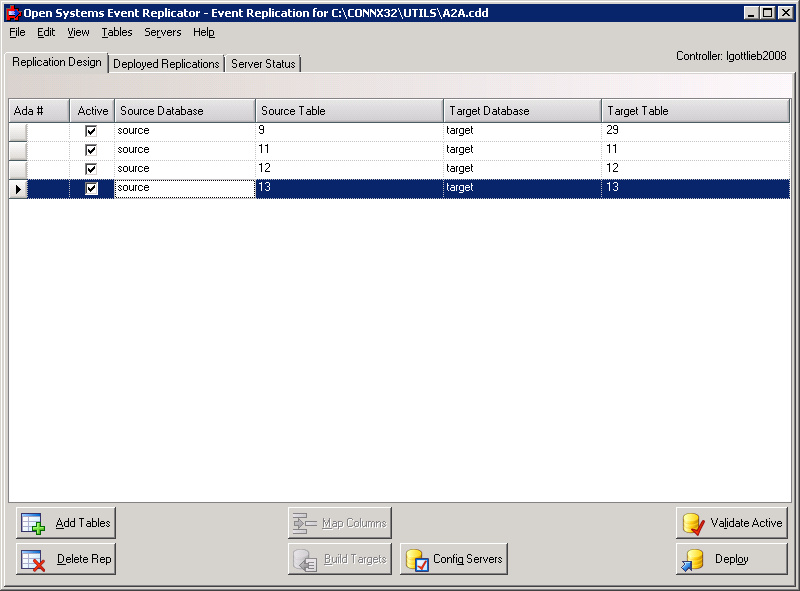Click the Config Servers checkmark icon
Viewport: 800px width, 591px height.
tap(418, 559)
